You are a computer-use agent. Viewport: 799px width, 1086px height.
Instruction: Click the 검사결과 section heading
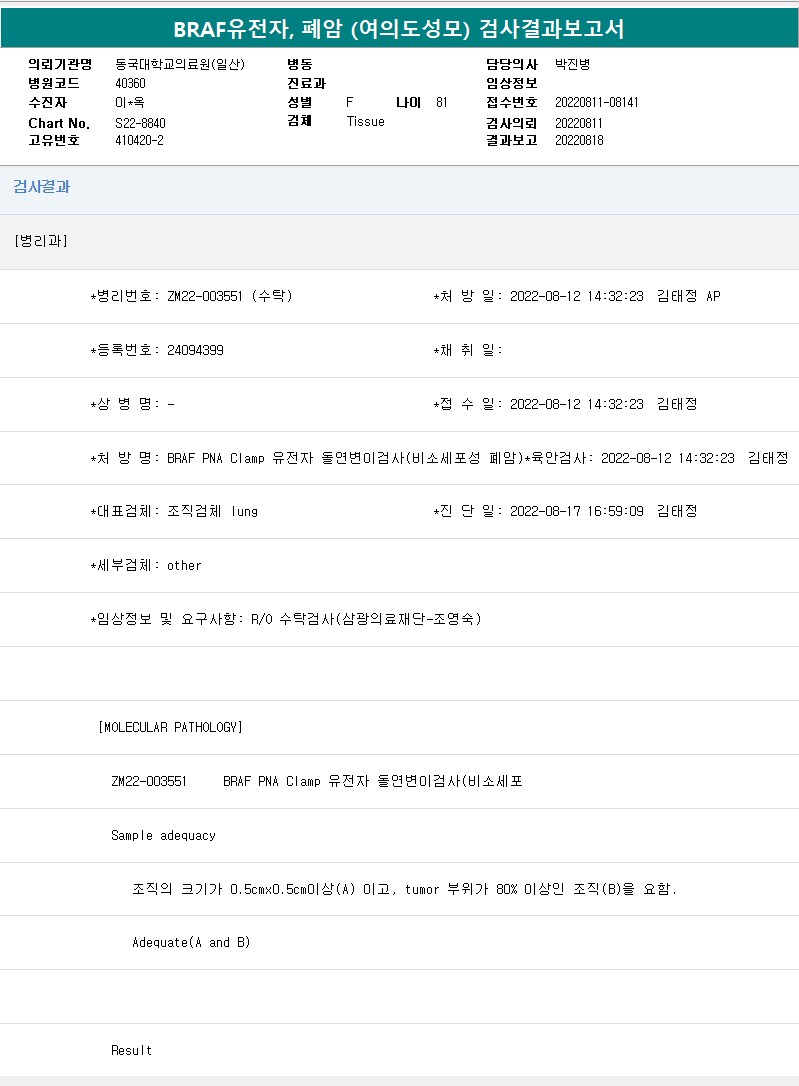(42, 186)
